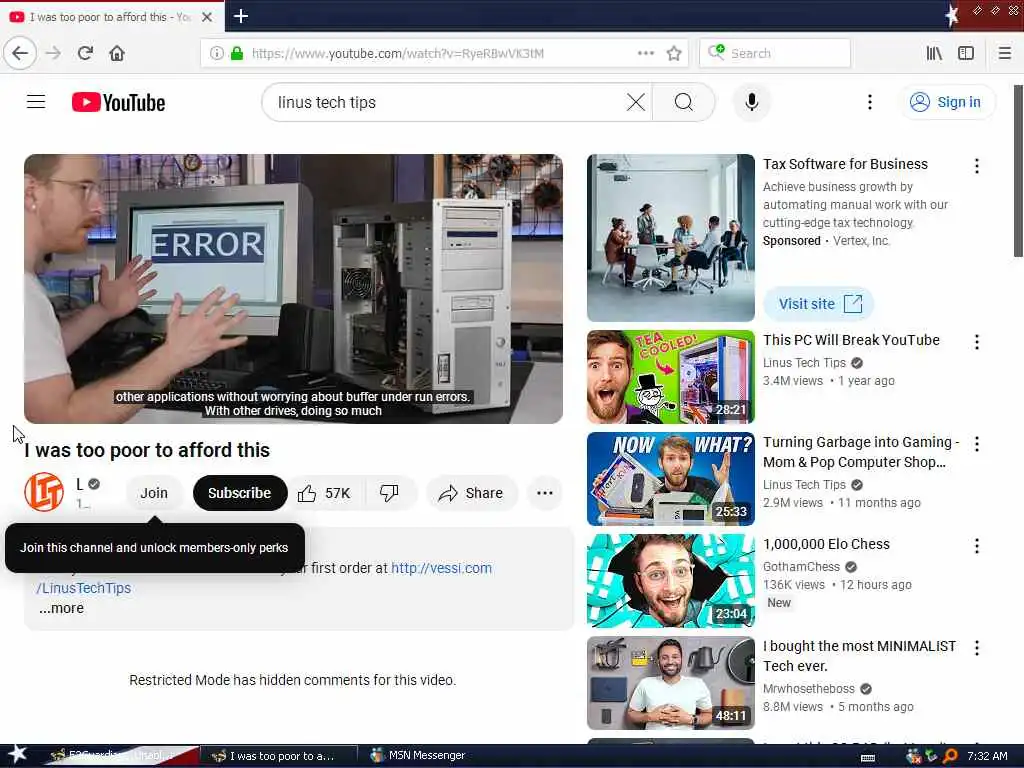The width and height of the screenshot is (1024, 768).
Task: Open options for 1,000,000 Elo Chess
Action: click(x=976, y=546)
